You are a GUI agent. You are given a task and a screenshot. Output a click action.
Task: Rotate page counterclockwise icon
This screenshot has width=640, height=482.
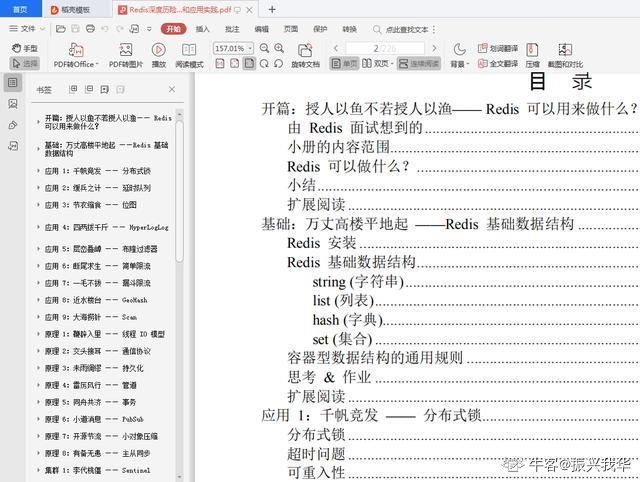click(x=279, y=63)
